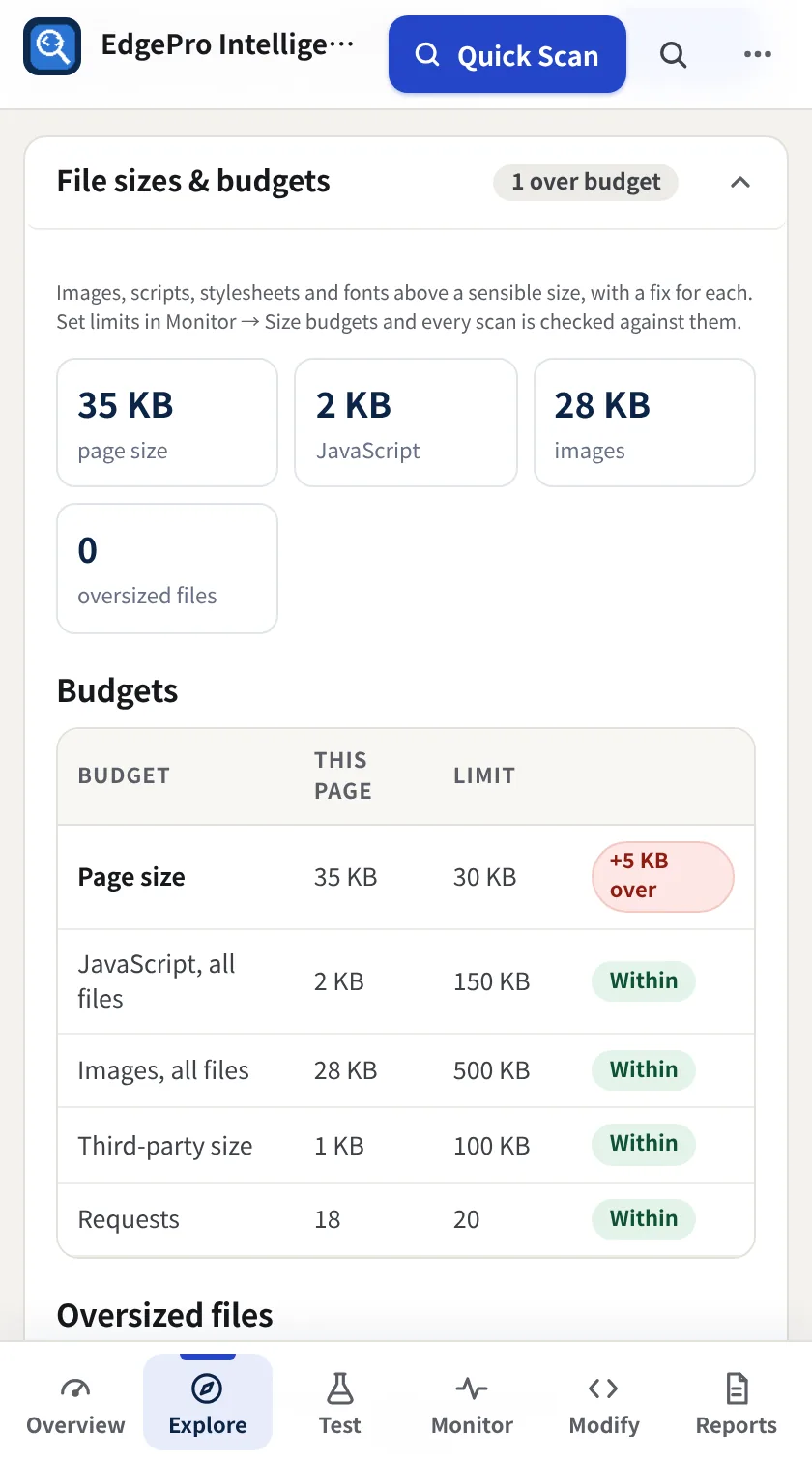Screen dimensions: 812x1462
Task: Go to the Overview tab
Action: [x=75, y=1403]
